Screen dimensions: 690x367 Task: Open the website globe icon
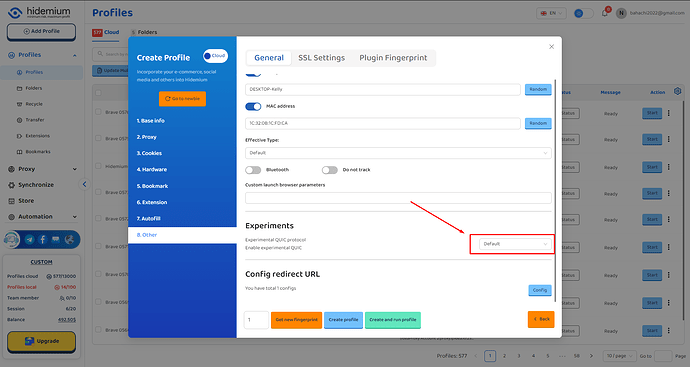(69, 239)
